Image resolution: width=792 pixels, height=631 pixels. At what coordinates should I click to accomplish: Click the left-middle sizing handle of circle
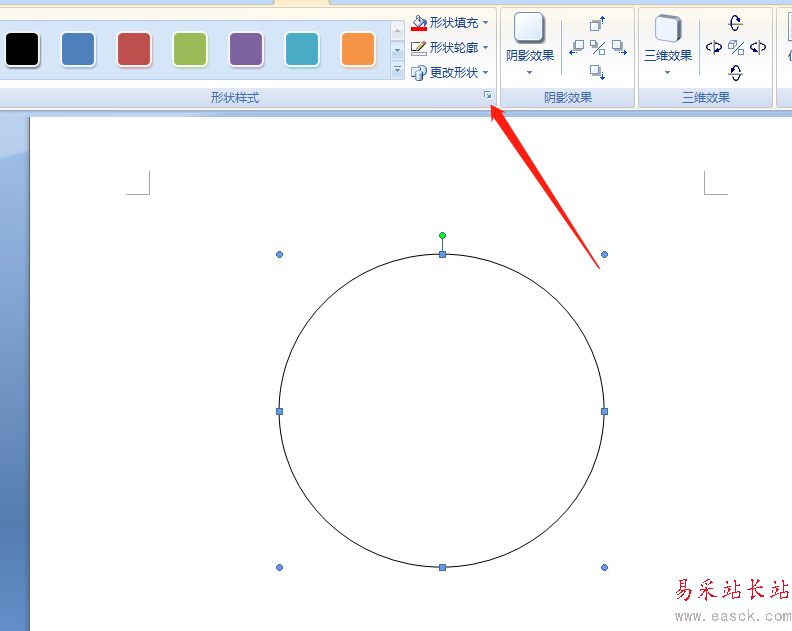(279, 412)
